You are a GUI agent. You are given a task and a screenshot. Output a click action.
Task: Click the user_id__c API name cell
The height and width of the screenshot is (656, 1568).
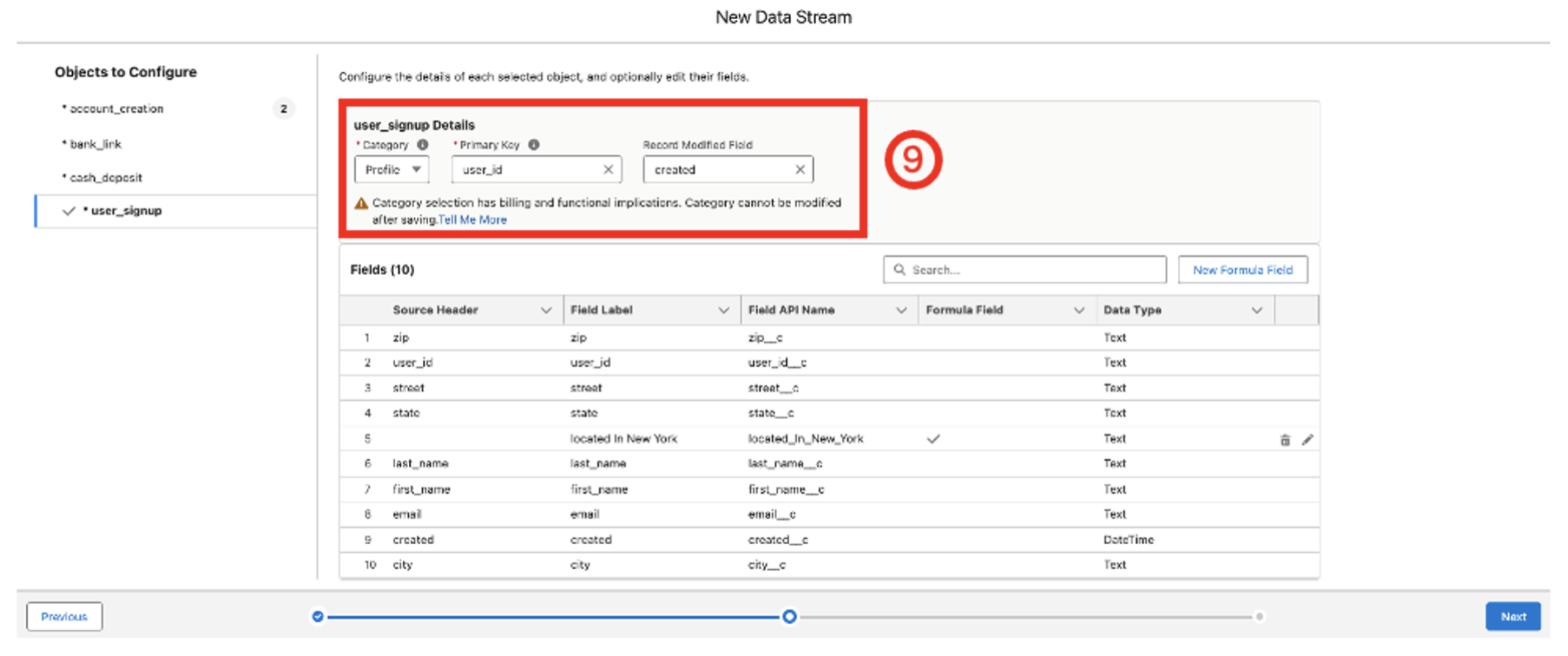777,363
